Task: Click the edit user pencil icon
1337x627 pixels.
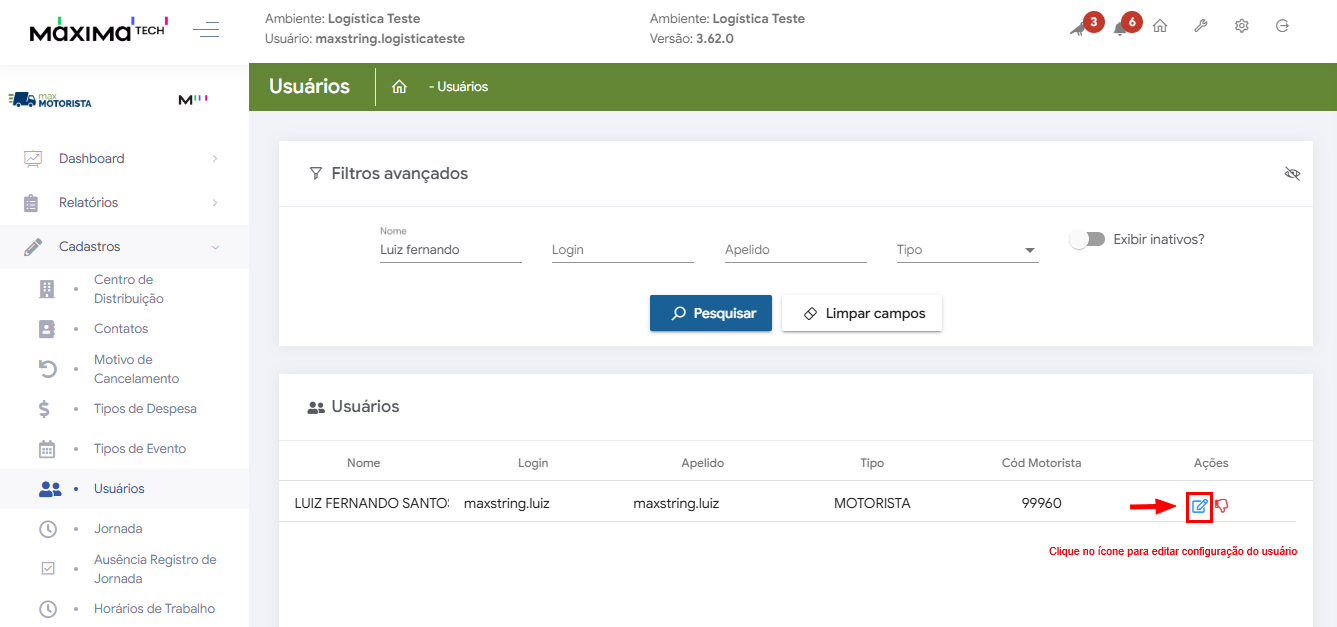Action: (1199, 506)
